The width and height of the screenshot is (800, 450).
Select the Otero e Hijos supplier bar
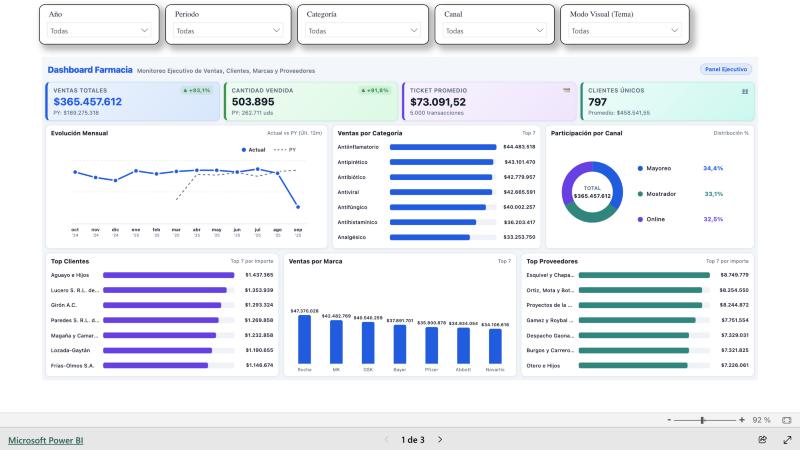tap(633, 365)
